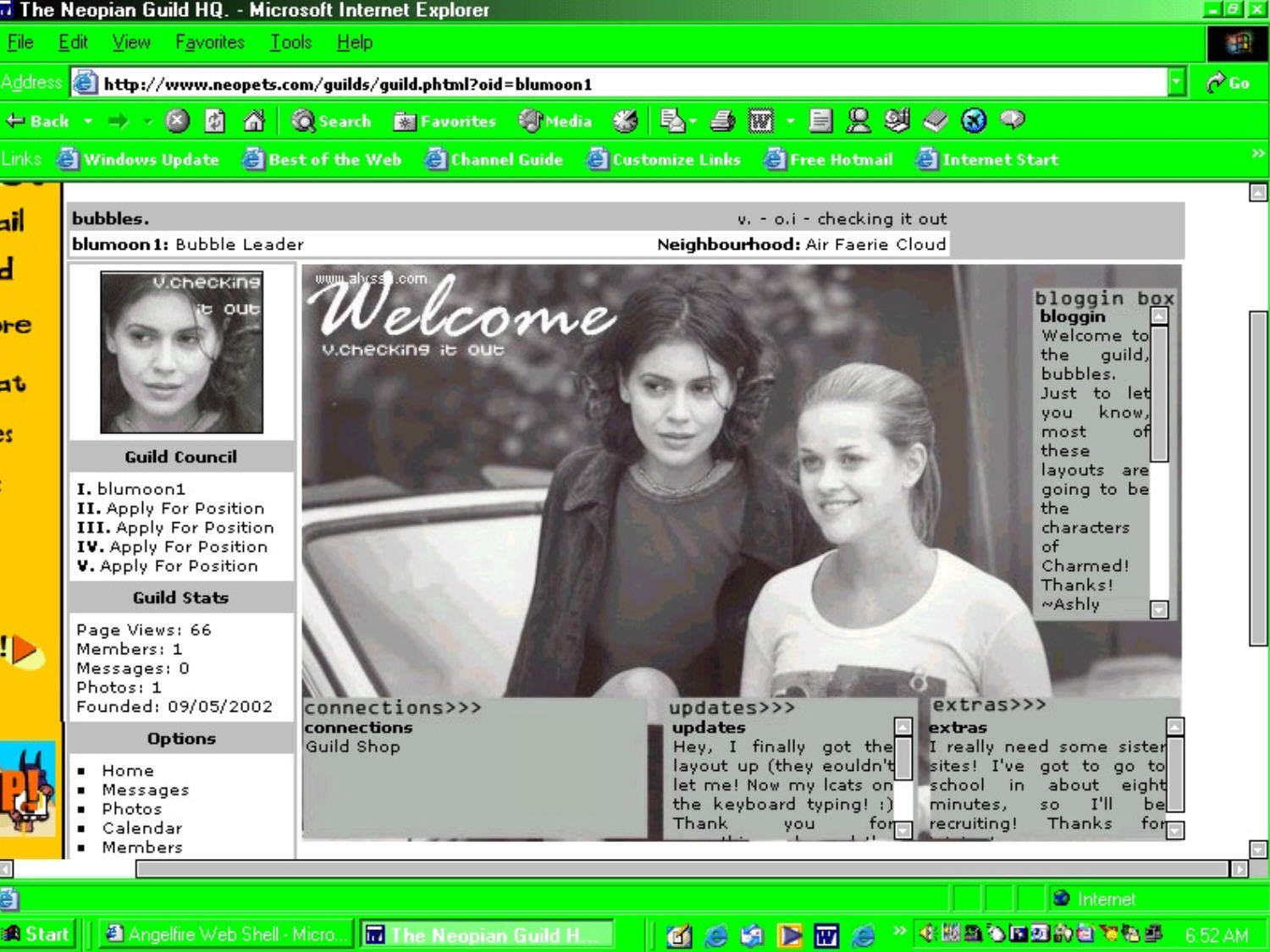Click the Back navigation button
1270x952 pixels.
coord(38,121)
